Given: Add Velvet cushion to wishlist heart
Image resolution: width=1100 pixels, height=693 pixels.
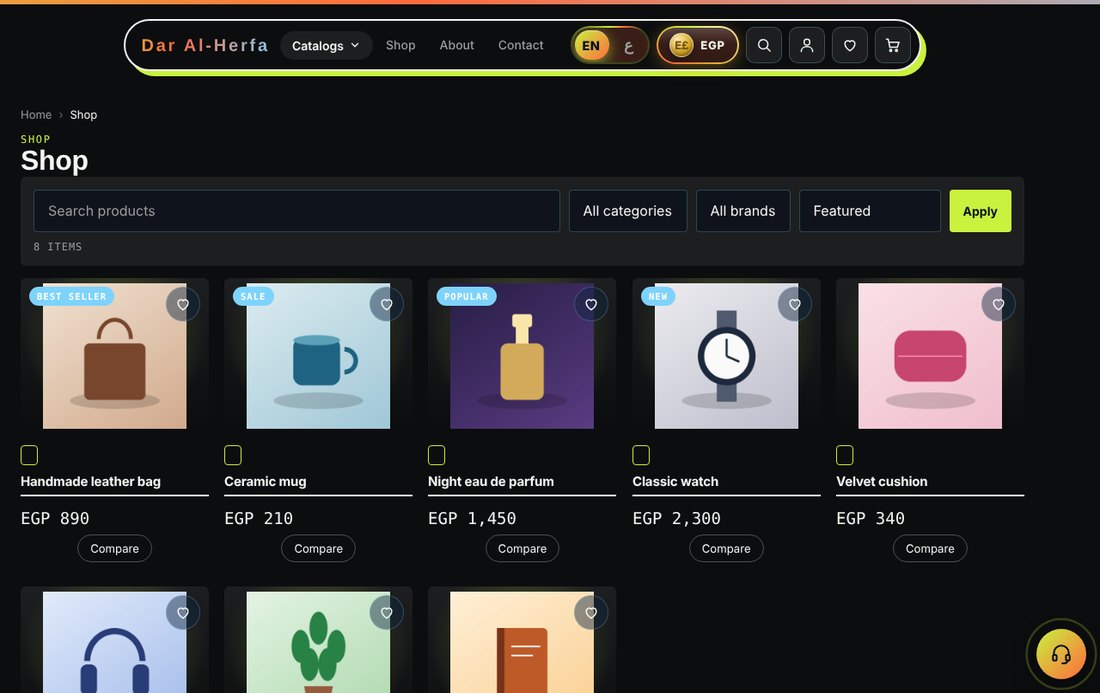Looking at the screenshot, I should (998, 304).
